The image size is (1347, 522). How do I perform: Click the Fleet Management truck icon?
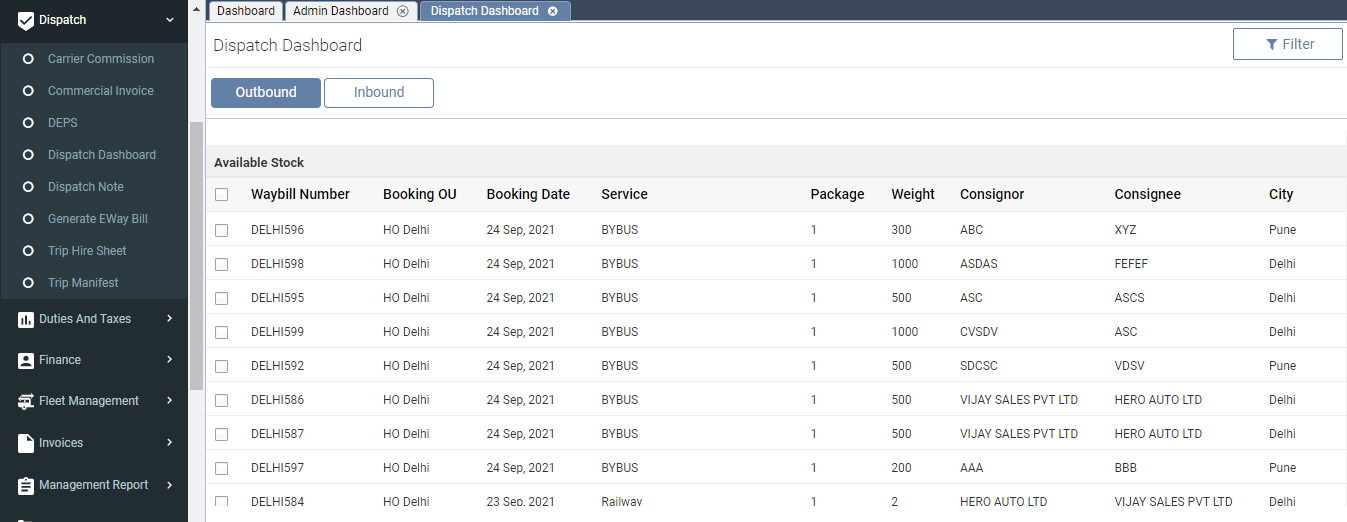point(26,401)
